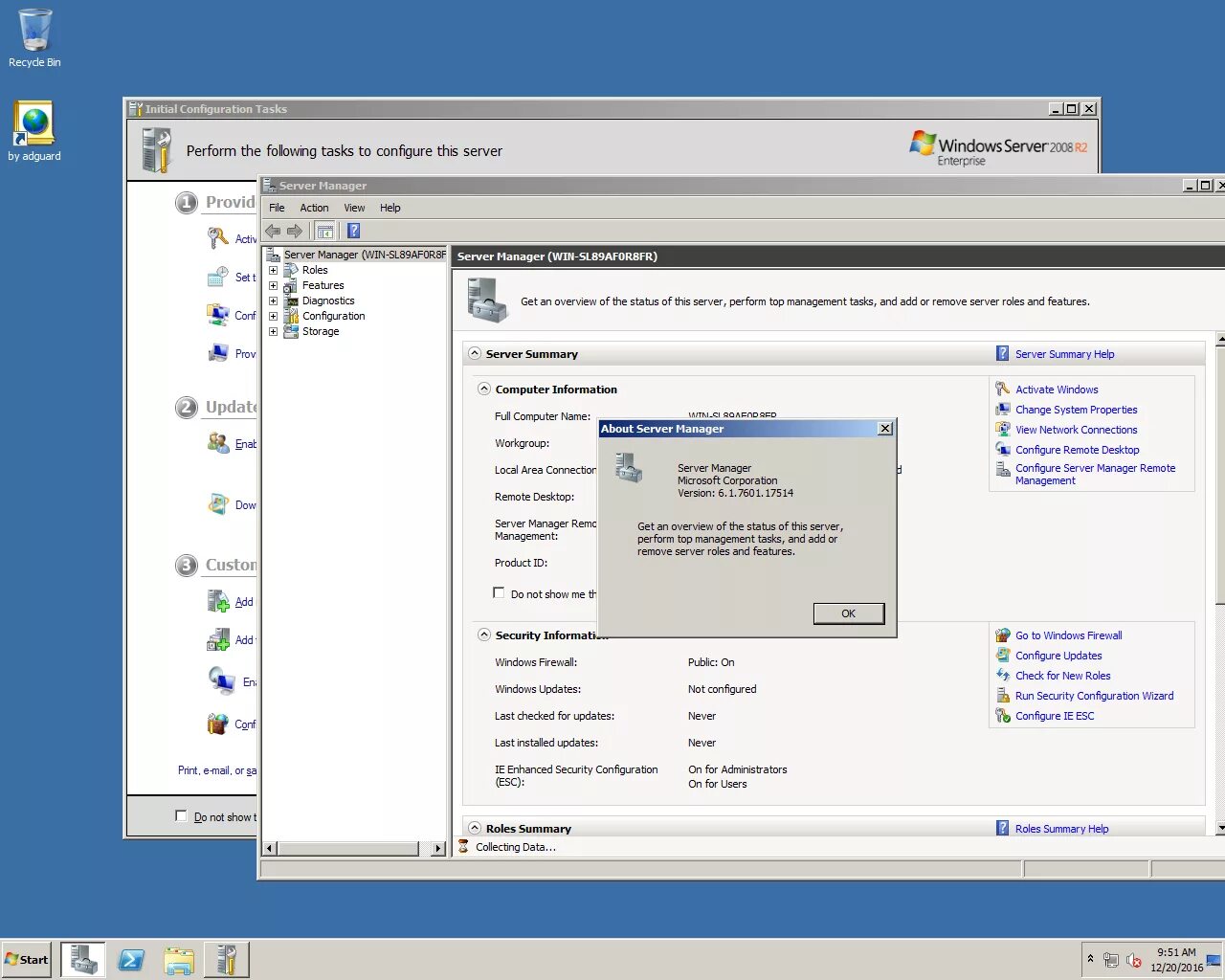Click Activate keys icon in Initial Configuration Tasks
This screenshot has height=980, width=1225.
(218, 237)
